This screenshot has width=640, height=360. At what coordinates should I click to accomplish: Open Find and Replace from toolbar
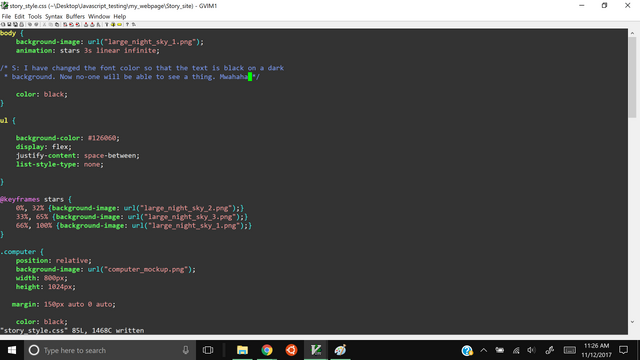(x=65, y=24)
